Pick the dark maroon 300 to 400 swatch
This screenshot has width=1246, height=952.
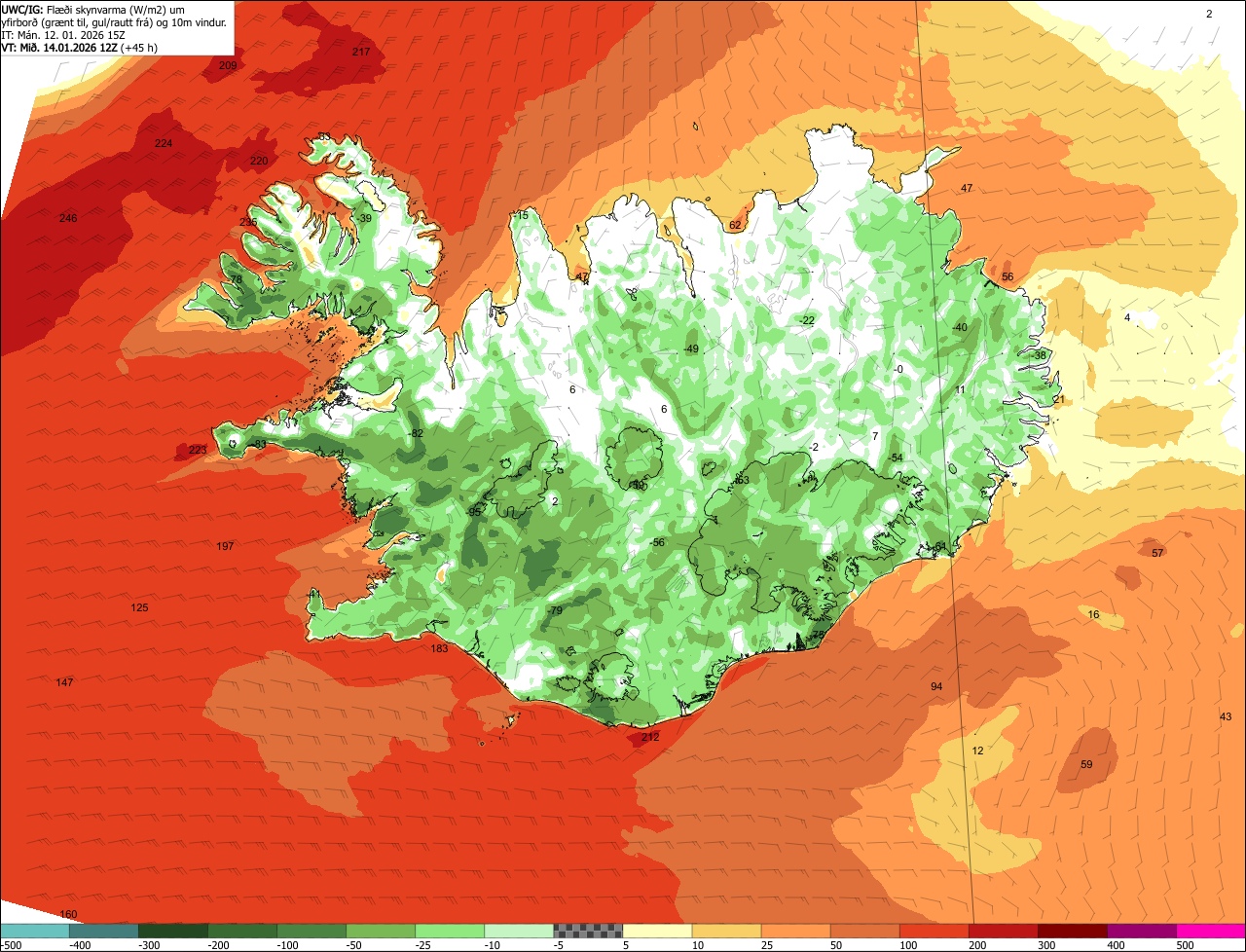tap(1071, 931)
